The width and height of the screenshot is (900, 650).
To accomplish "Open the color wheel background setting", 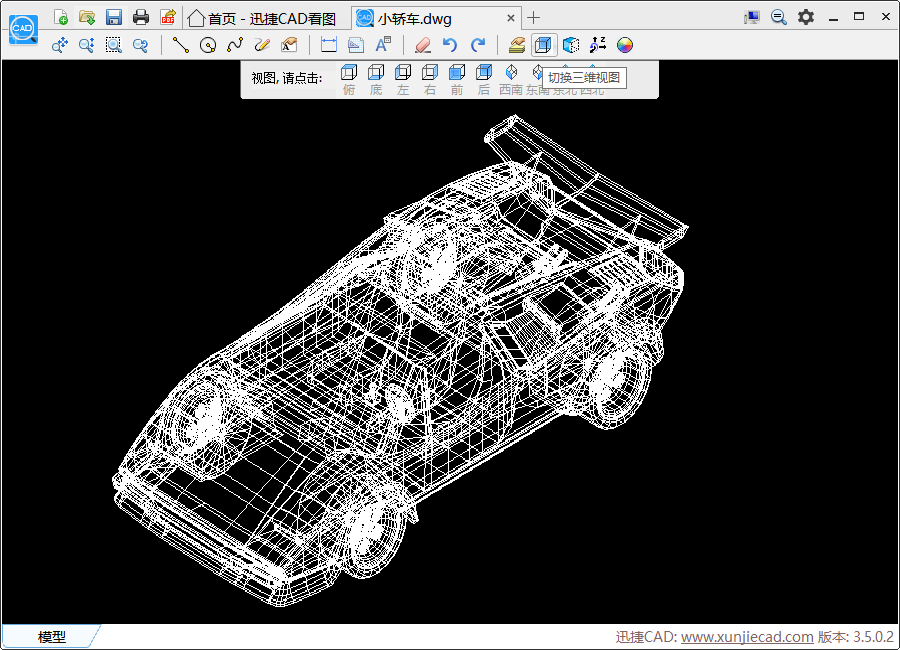I will pyautogui.click(x=625, y=45).
